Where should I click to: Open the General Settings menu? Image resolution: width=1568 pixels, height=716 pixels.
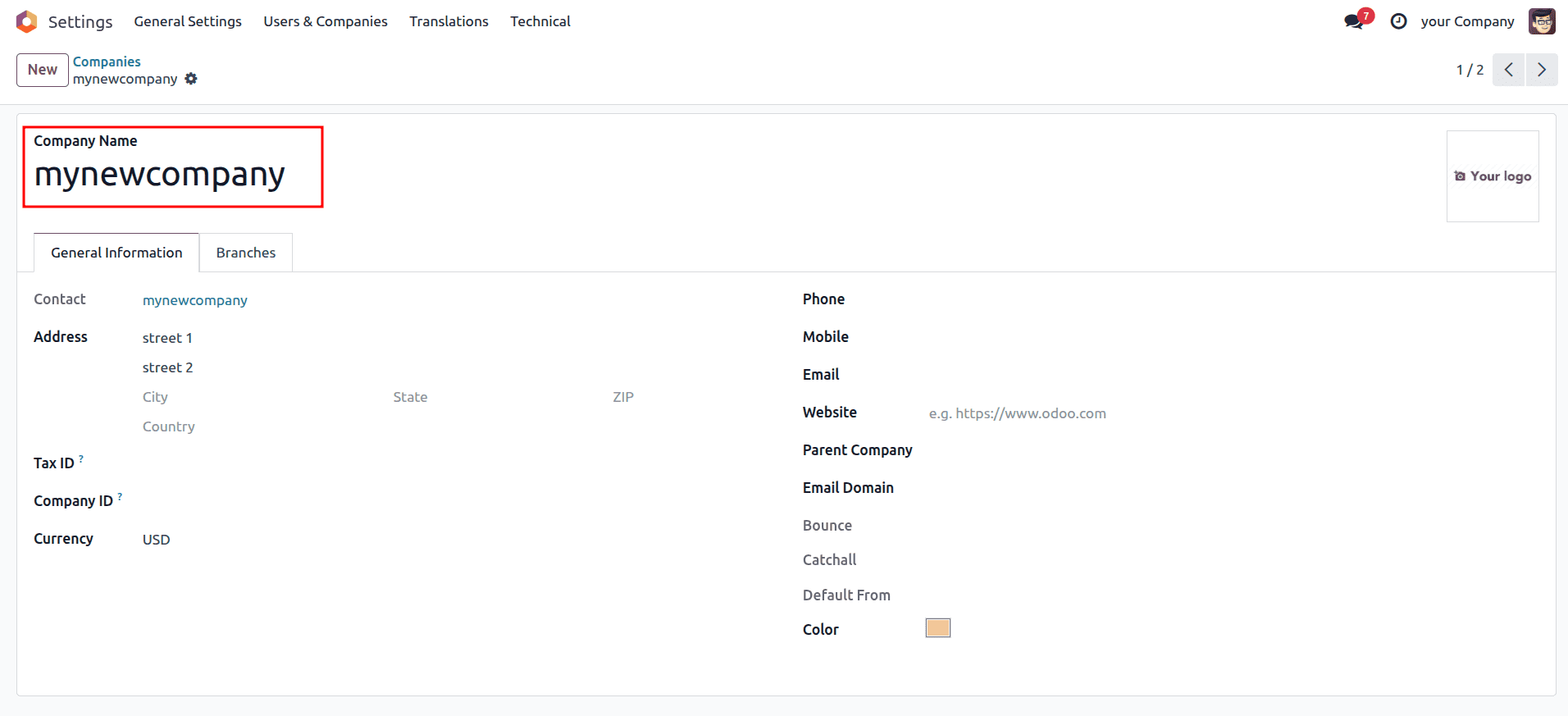(188, 21)
